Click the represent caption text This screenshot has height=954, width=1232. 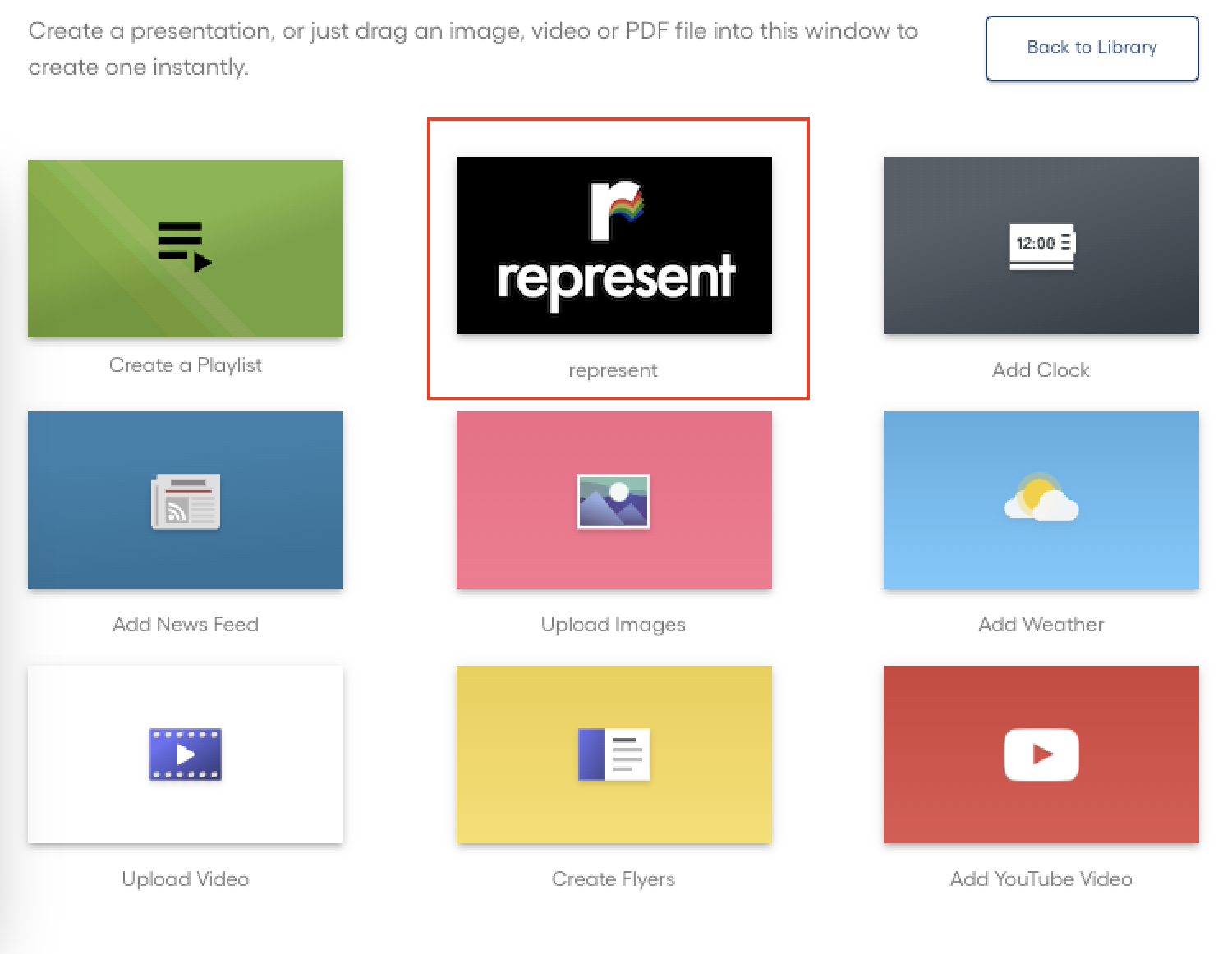(x=614, y=370)
